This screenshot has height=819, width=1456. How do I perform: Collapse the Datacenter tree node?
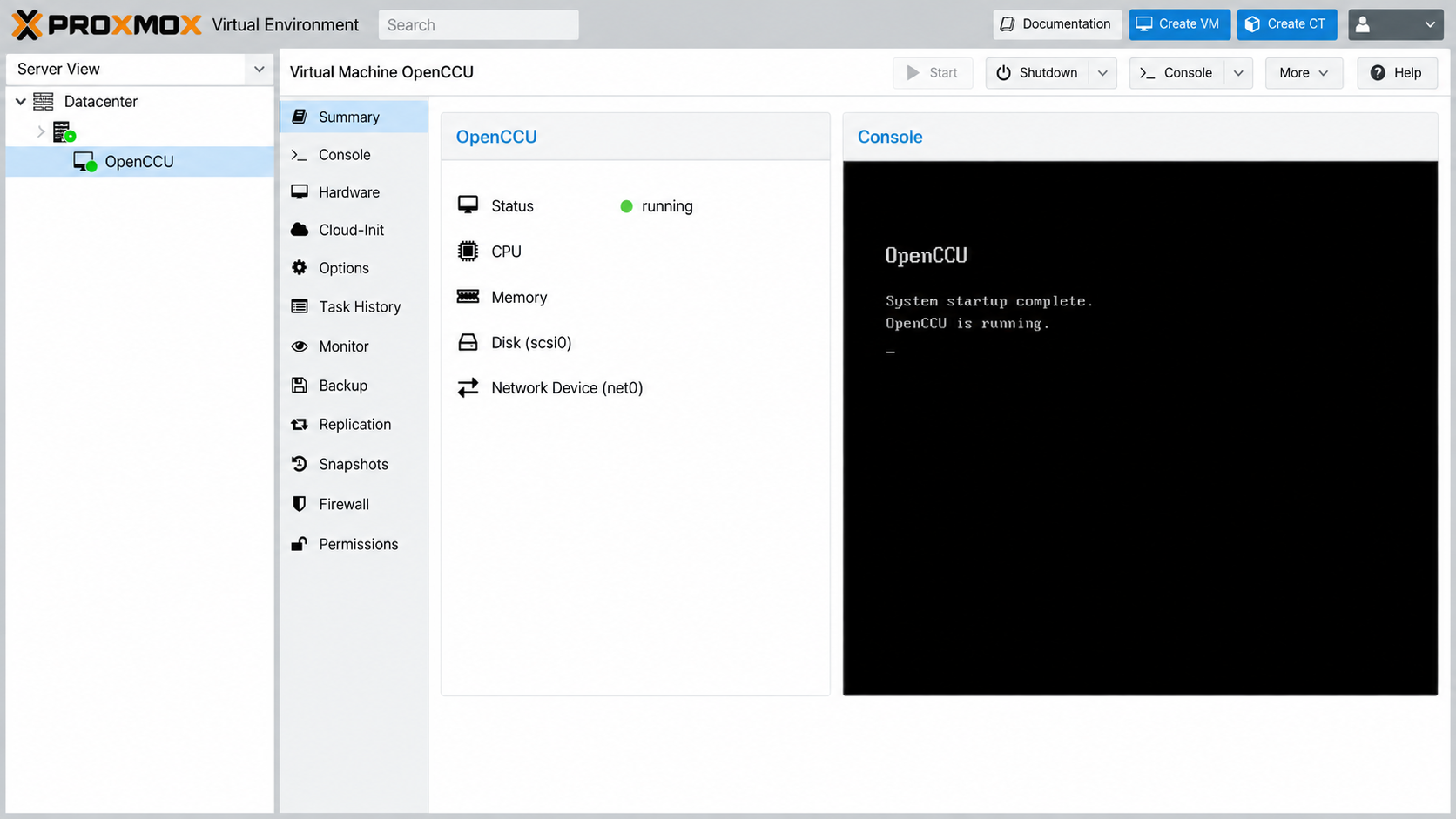coord(21,102)
